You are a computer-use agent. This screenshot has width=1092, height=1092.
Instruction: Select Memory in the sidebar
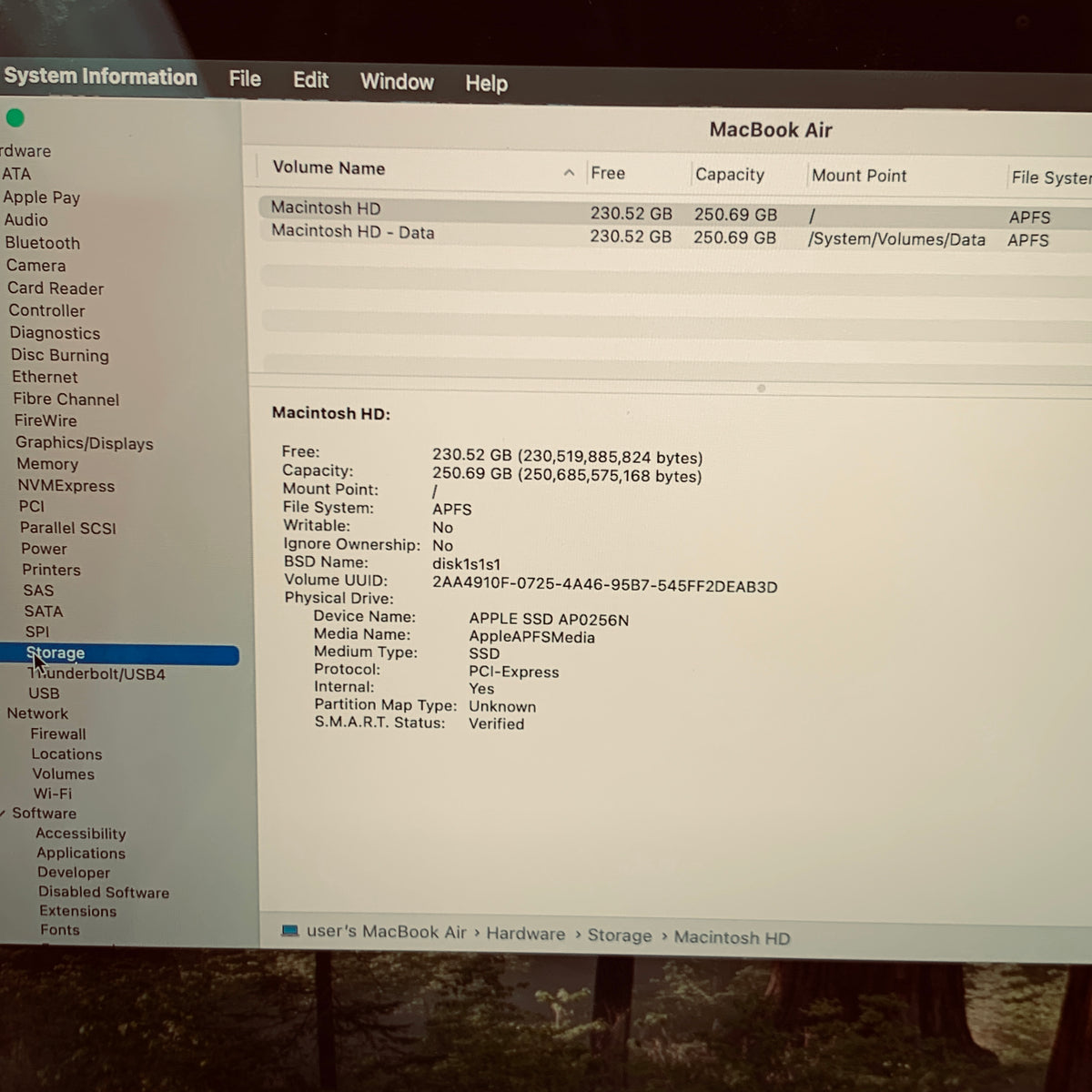pos(47,464)
